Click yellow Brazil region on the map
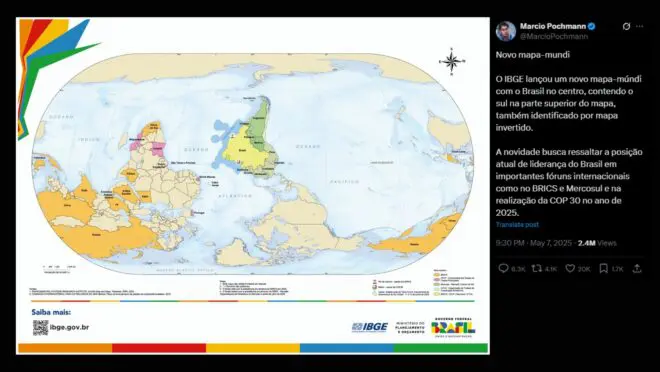The width and height of the screenshot is (660, 372). 243,150
